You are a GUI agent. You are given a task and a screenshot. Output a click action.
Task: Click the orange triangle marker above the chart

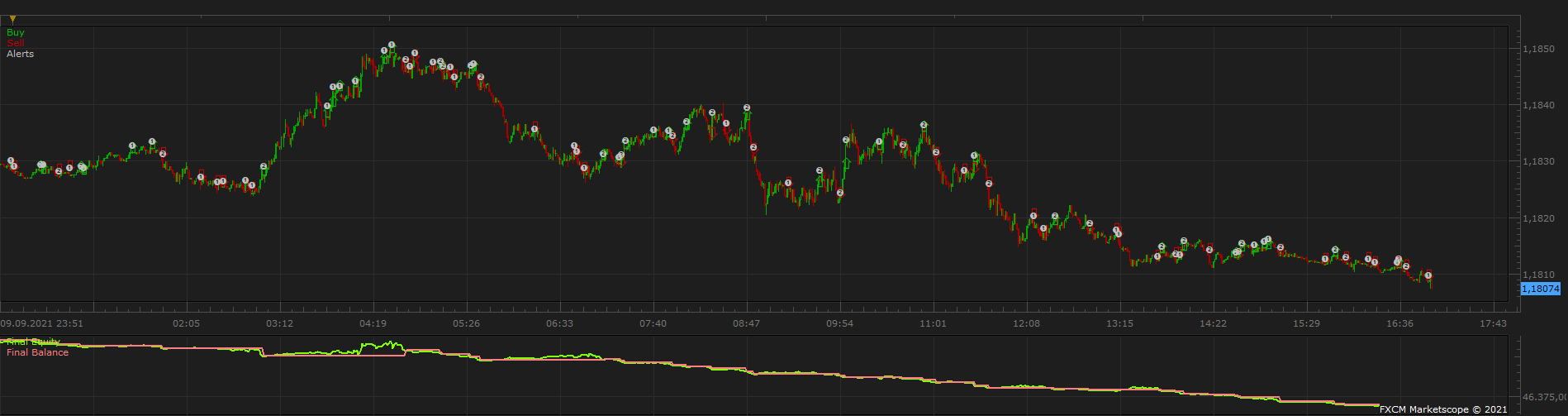[12, 19]
